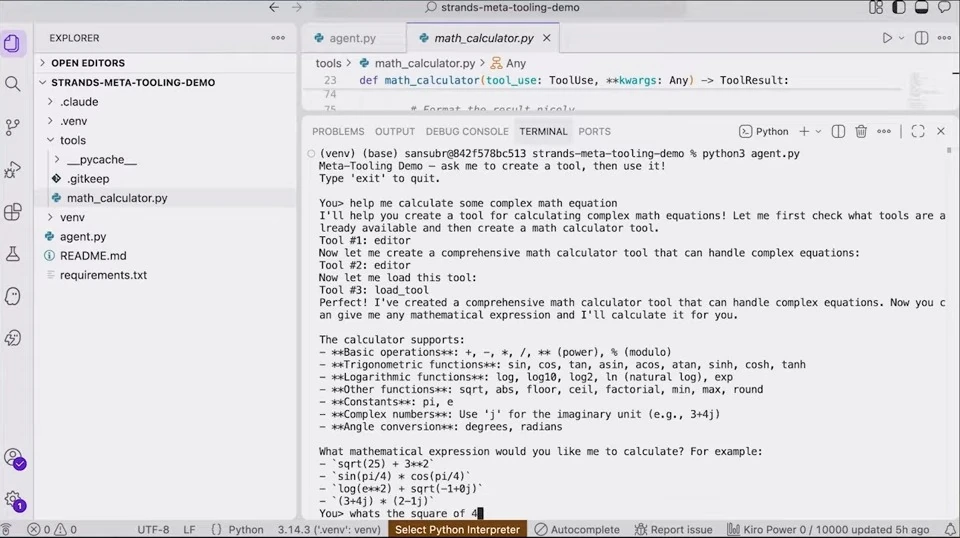The height and width of the screenshot is (538, 960).
Task: Click Select Python Interpreter status item
Action: pyautogui.click(x=457, y=529)
